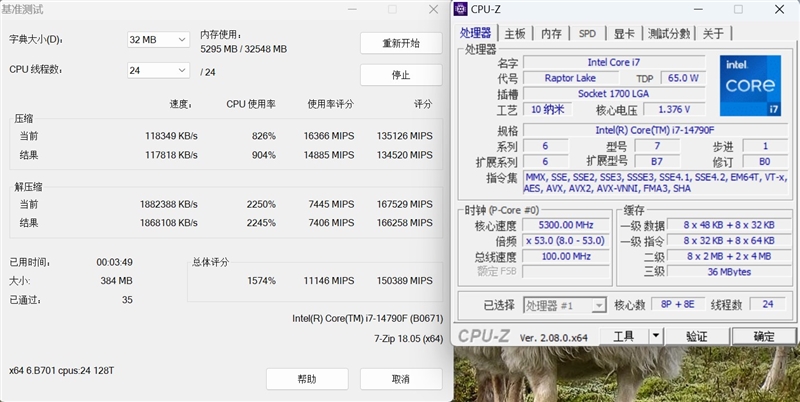
Task: Click the x64 6.B701 cpus:24 128T text
Action: point(62,370)
